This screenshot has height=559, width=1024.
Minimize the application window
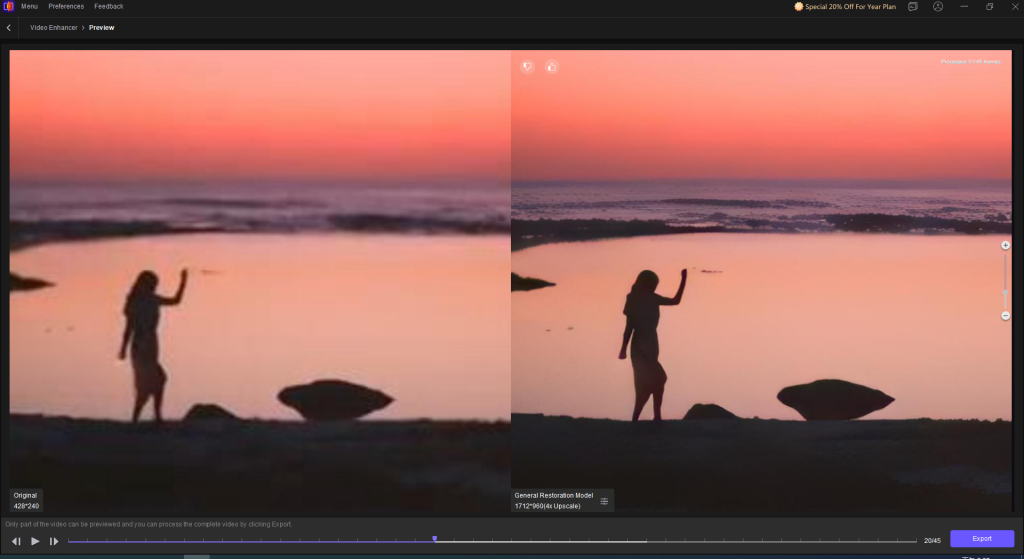(x=964, y=7)
